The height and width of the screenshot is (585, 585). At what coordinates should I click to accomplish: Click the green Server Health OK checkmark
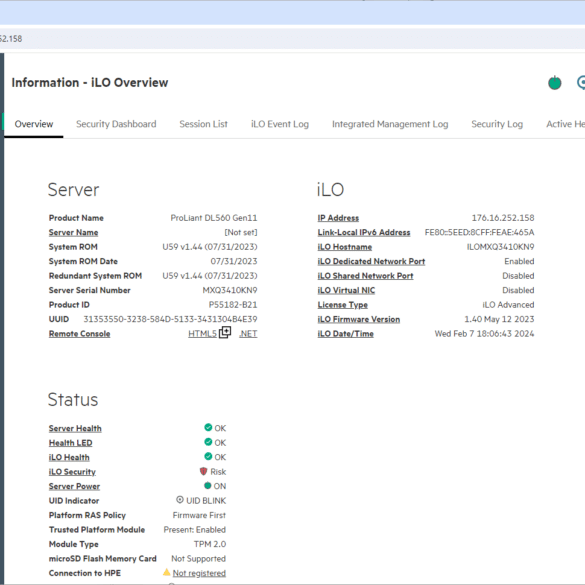(x=208, y=427)
